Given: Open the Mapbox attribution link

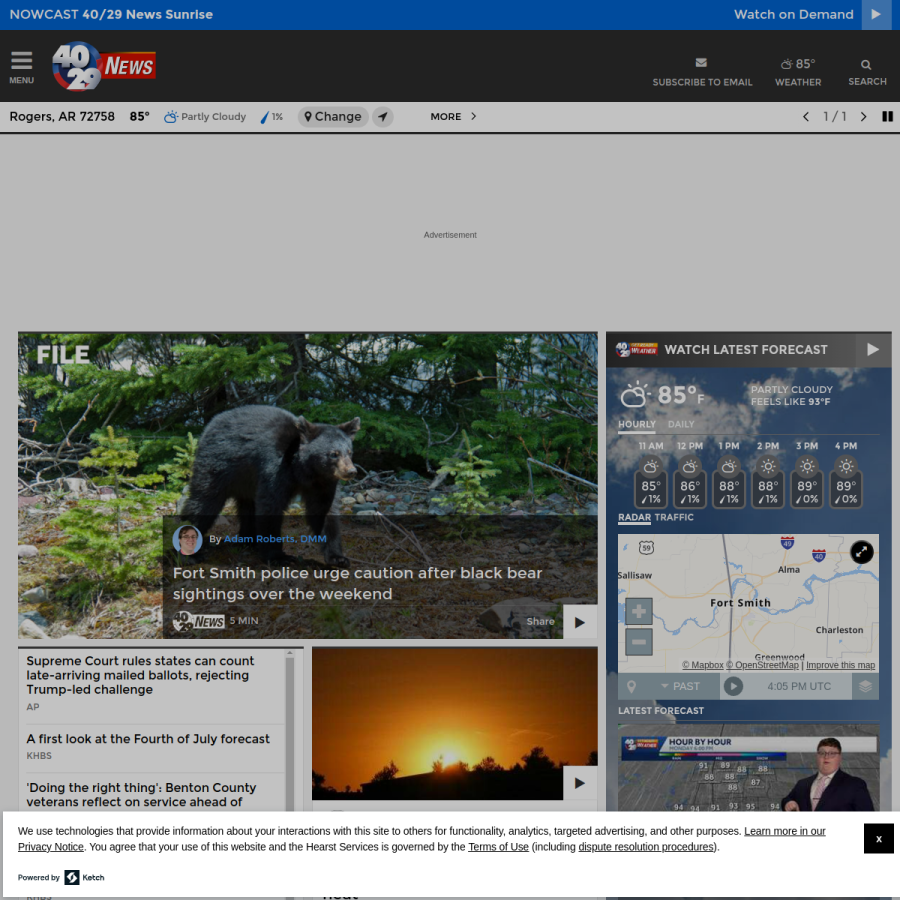Looking at the screenshot, I should click(x=703, y=665).
